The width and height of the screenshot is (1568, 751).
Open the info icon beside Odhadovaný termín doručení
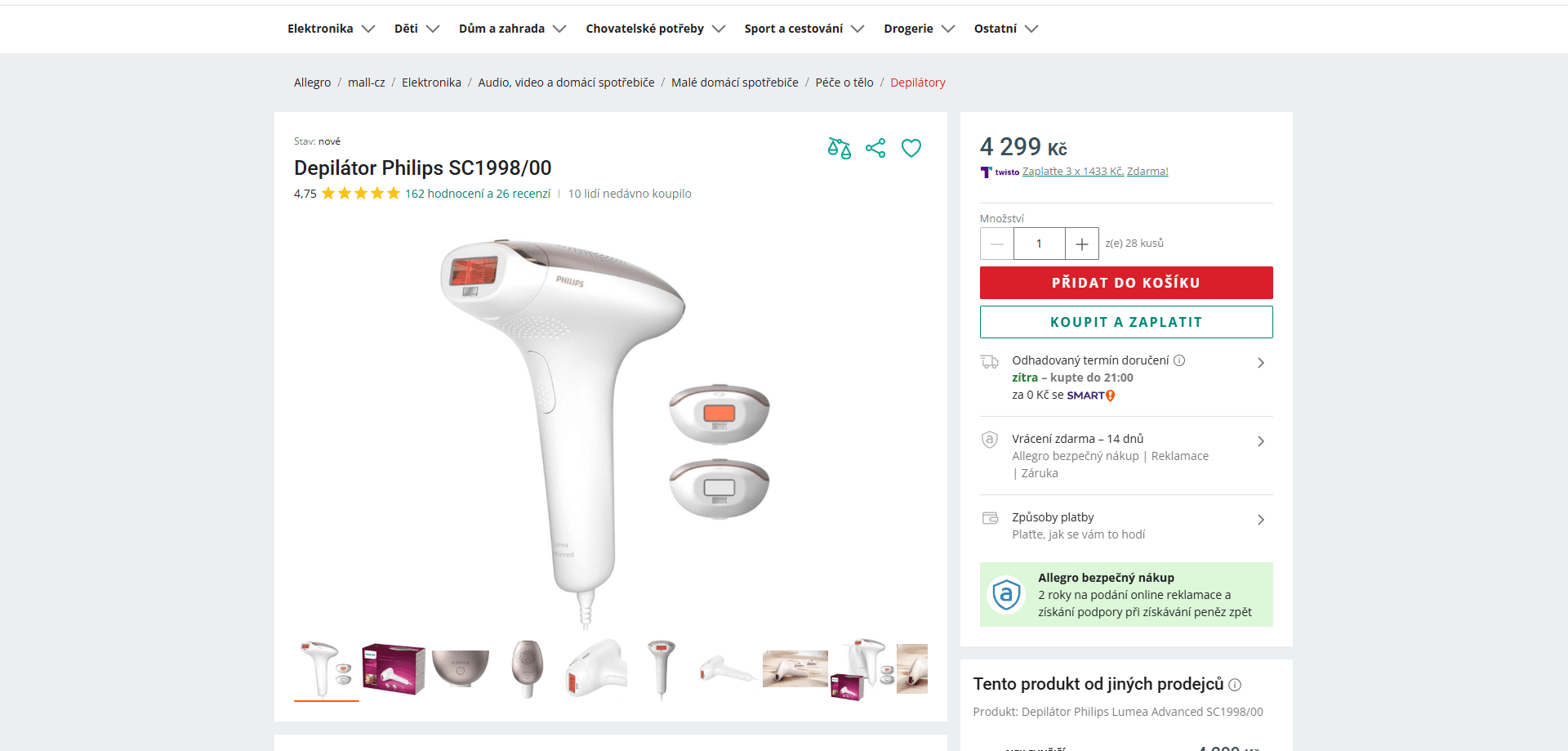(1178, 360)
